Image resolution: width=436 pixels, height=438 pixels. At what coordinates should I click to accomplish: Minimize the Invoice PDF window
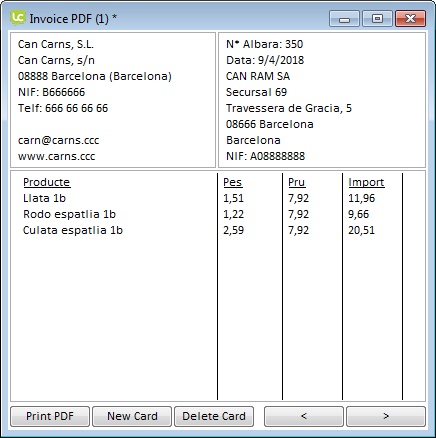344,18
